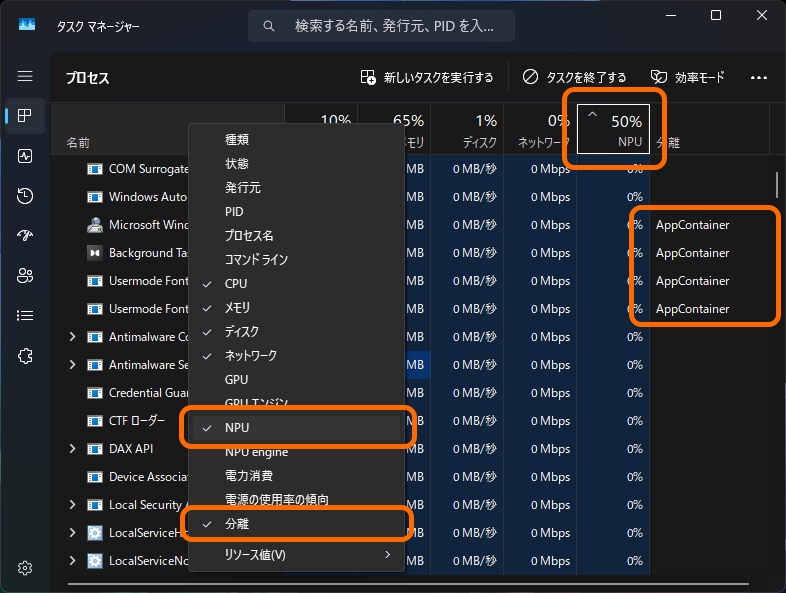Expand the Antimalware Co process group
The width and height of the screenshot is (786, 593).
tap(72, 337)
